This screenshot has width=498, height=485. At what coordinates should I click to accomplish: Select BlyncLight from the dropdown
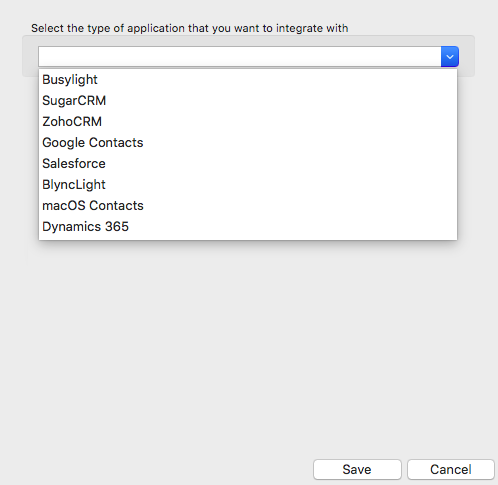click(x=248, y=185)
